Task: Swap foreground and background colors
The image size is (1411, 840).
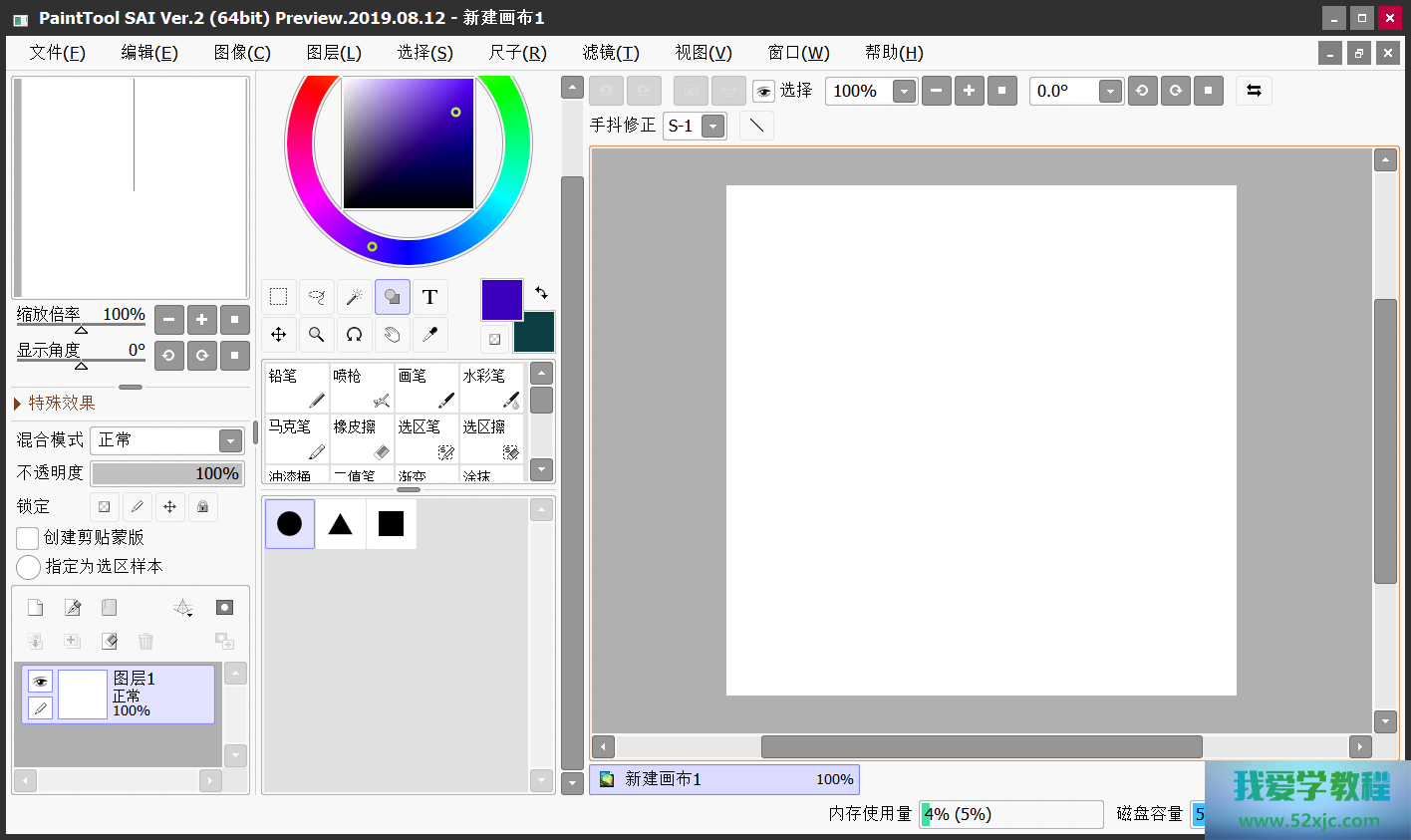Action: click(541, 293)
